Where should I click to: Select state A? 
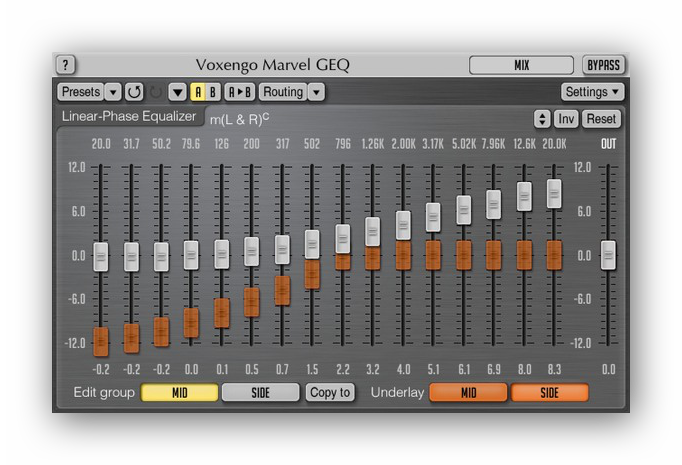tap(198, 92)
